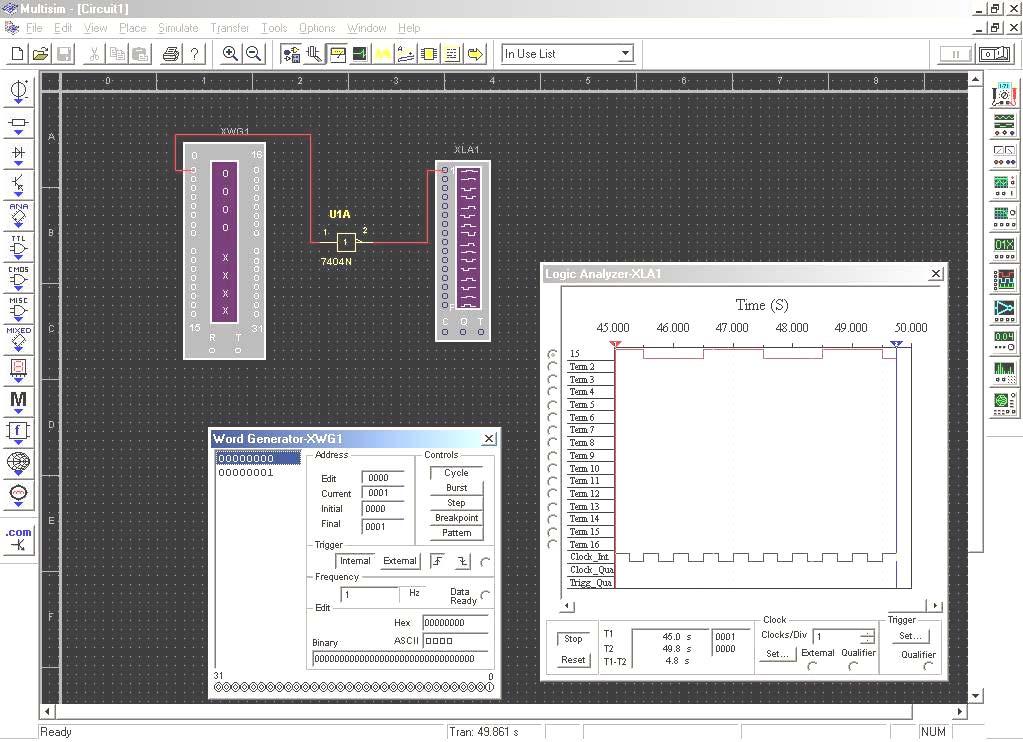Place a Multimeter instrument
The height and width of the screenshot is (742, 1023).
pyautogui.click(x=1004, y=95)
